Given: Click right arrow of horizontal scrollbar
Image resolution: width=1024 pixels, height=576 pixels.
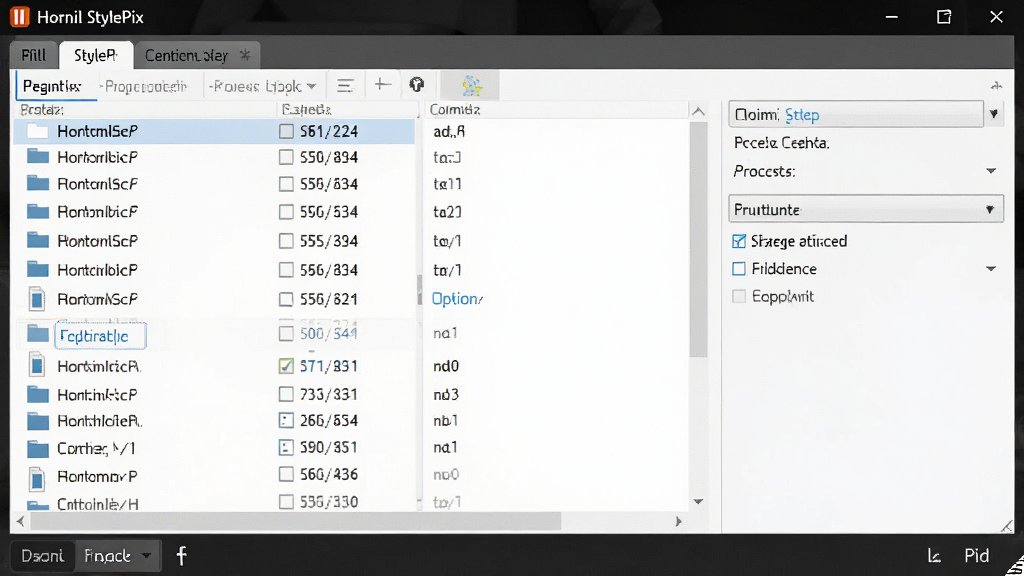Looking at the screenshot, I should (x=679, y=521).
